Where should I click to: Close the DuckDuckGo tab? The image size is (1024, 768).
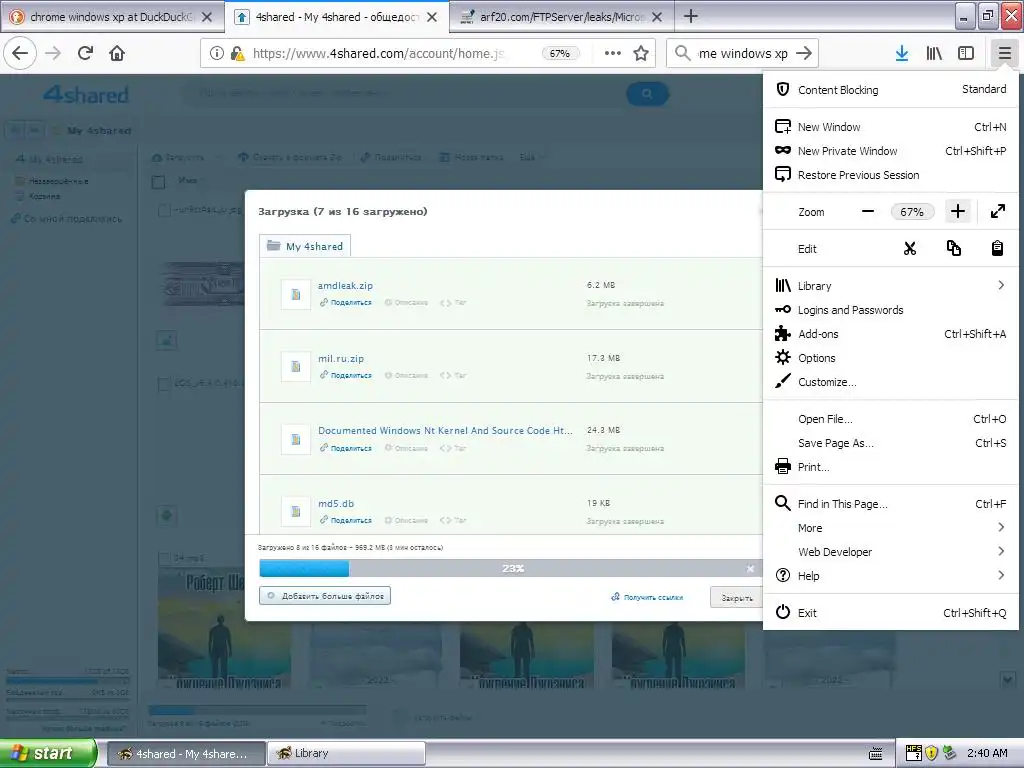click(x=207, y=17)
